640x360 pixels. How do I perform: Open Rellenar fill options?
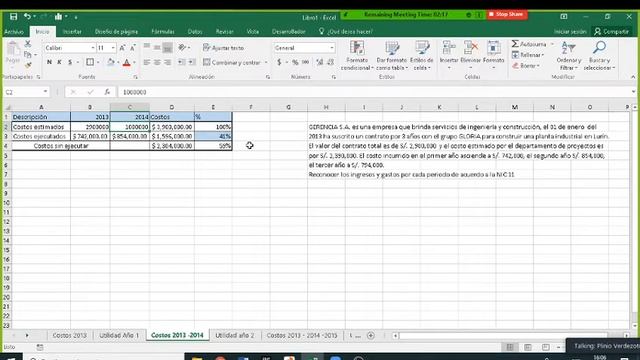pyautogui.click(x=528, y=55)
